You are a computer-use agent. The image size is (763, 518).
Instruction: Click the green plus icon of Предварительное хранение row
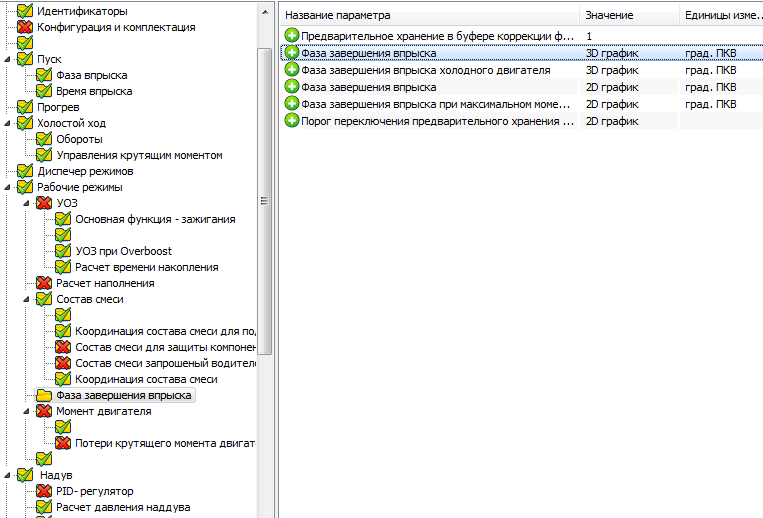(292, 36)
